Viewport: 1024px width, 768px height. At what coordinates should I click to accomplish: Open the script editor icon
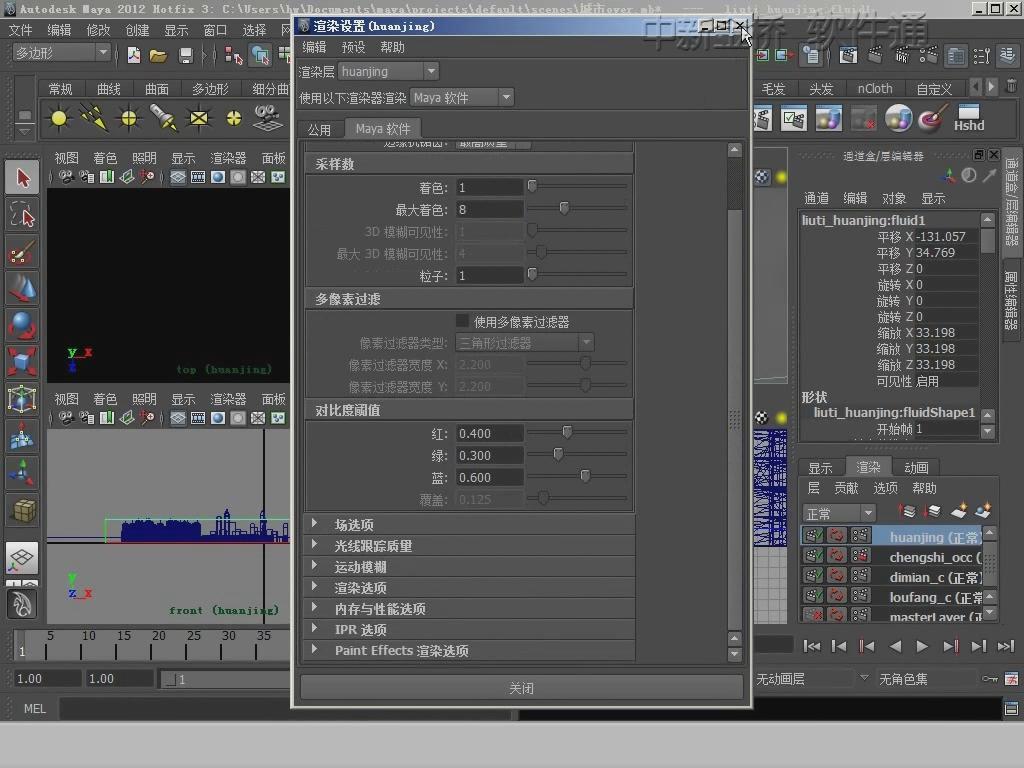click(1011, 709)
